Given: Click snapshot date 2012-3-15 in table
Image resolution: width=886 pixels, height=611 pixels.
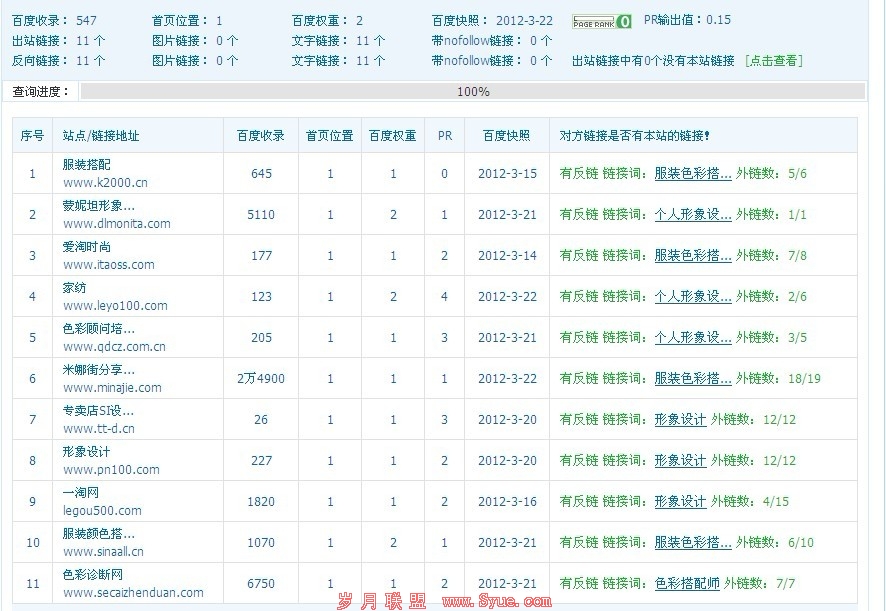Looking at the screenshot, I should tap(507, 174).
